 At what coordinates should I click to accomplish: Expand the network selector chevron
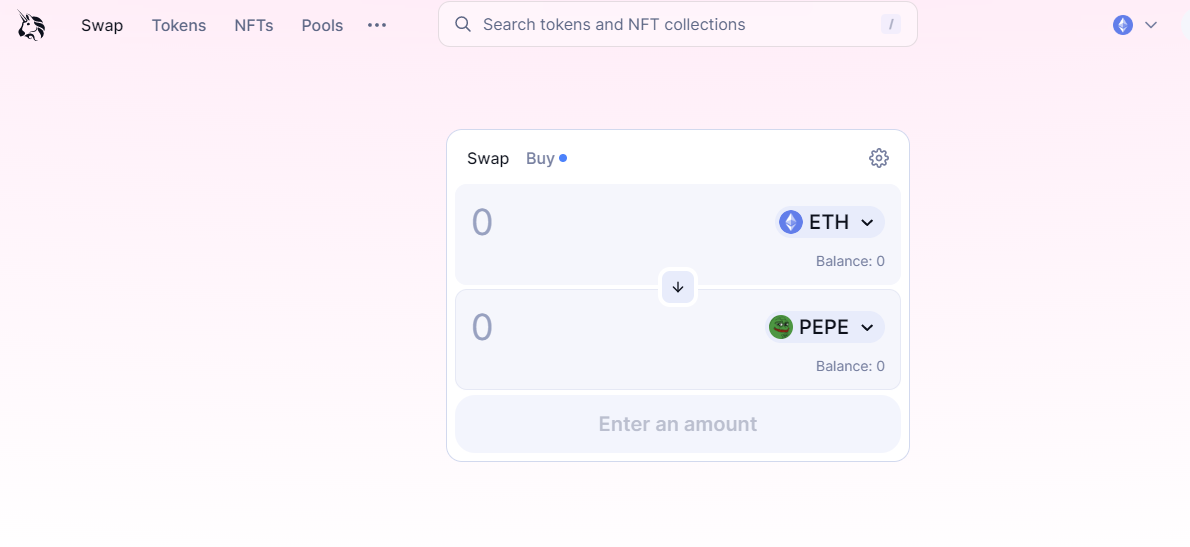(x=1151, y=25)
